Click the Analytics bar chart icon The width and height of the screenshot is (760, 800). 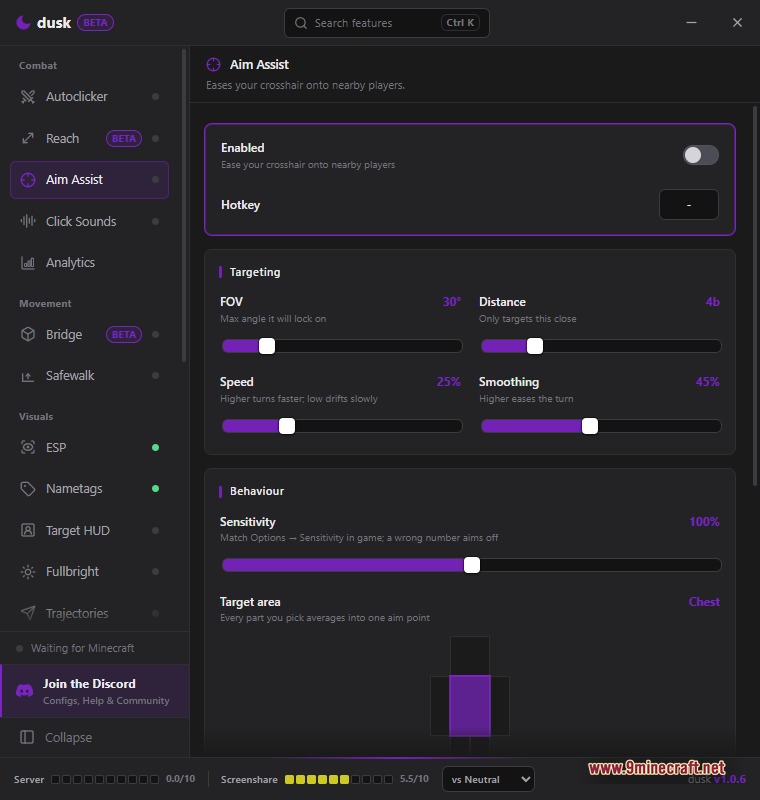28,263
